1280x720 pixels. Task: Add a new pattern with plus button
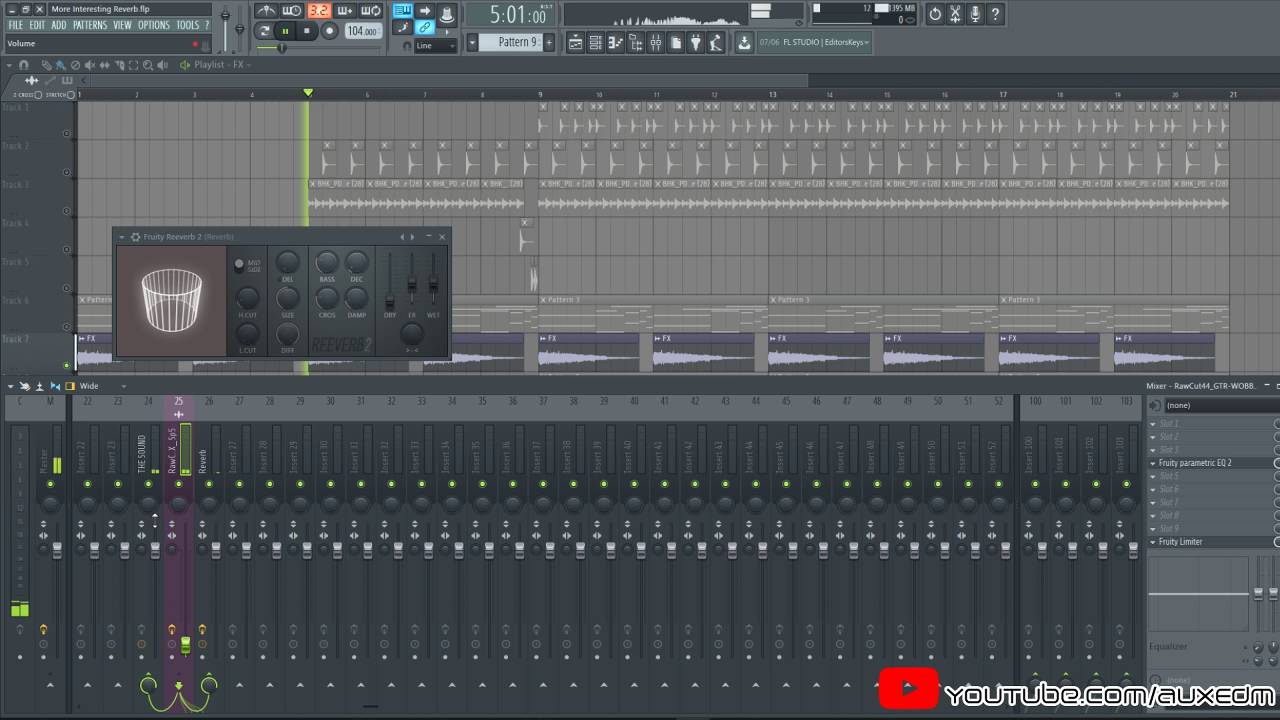[x=548, y=42]
